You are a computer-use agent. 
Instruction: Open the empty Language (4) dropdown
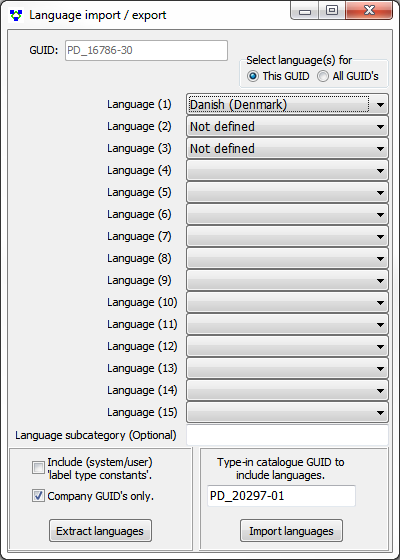[x=287, y=171]
